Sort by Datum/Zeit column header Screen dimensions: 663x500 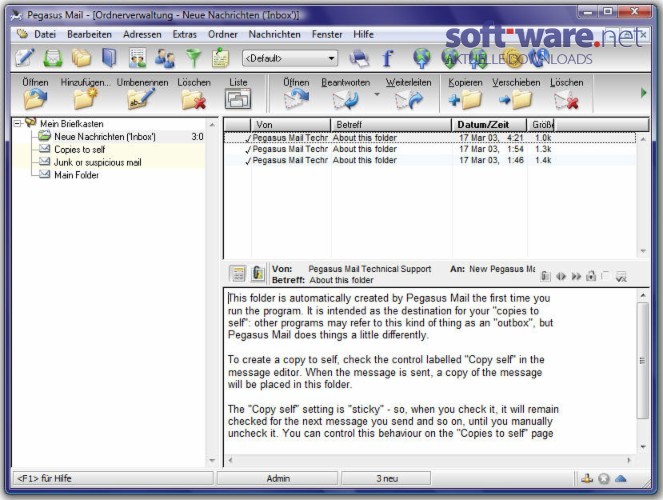489,125
